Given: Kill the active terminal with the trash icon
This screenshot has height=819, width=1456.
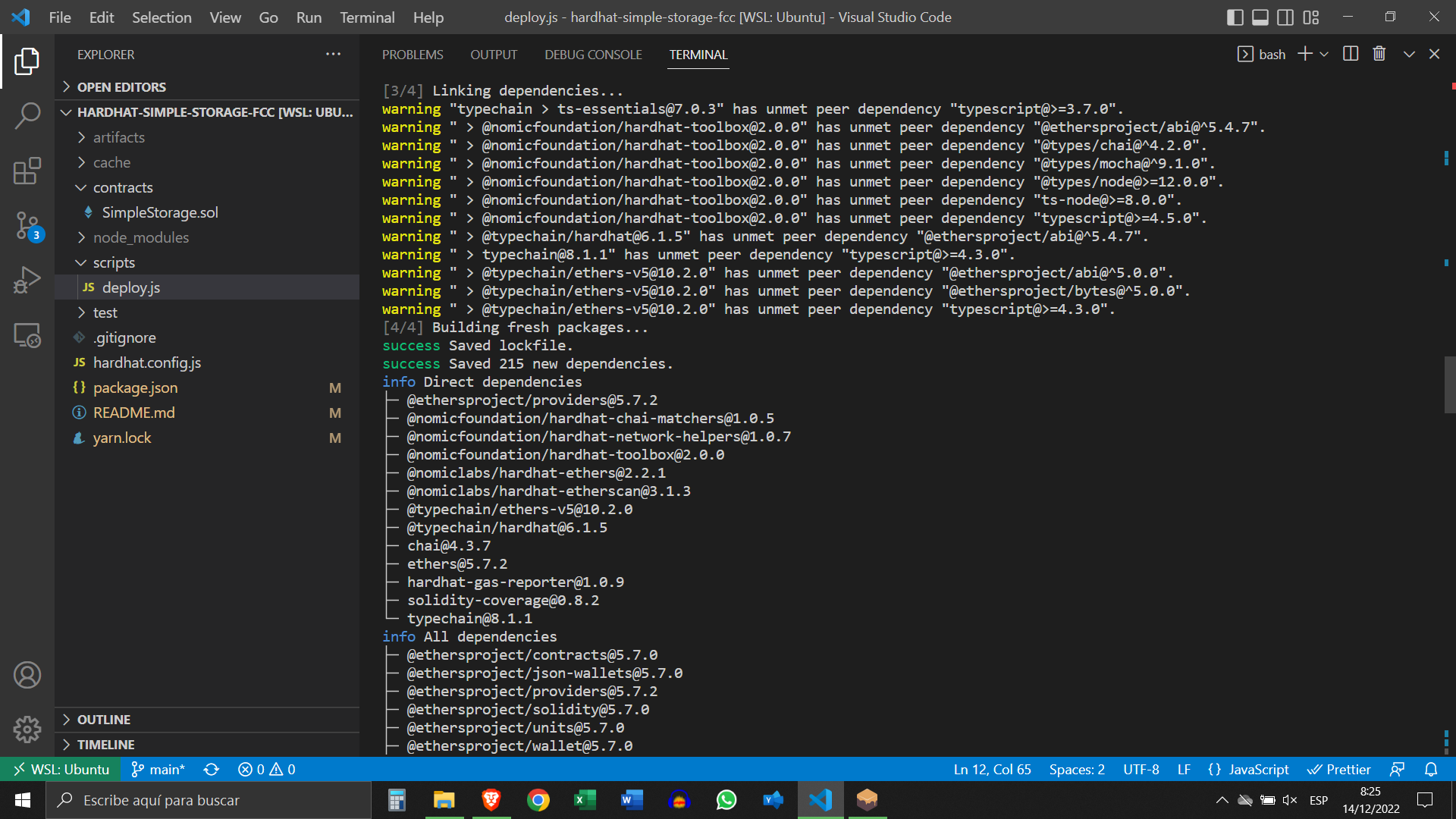Looking at the screenshot, I should pos(1379,53).
